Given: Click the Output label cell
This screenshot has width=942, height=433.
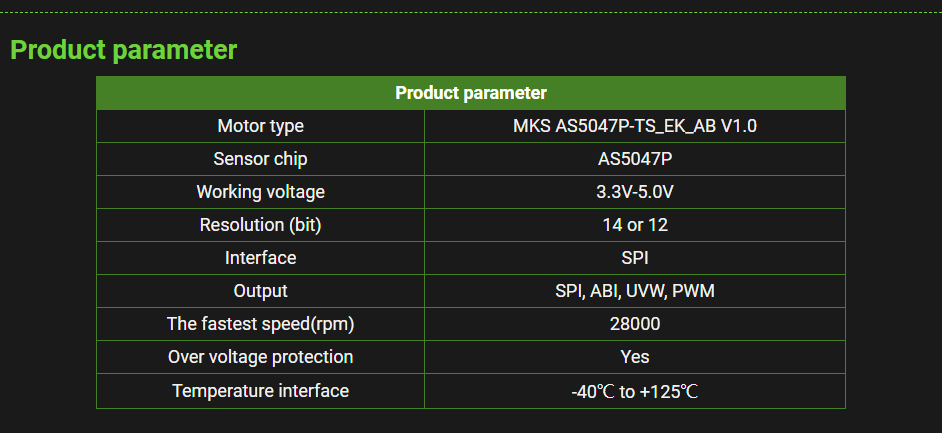Looking at the screenshot, I should pos(260,291).
